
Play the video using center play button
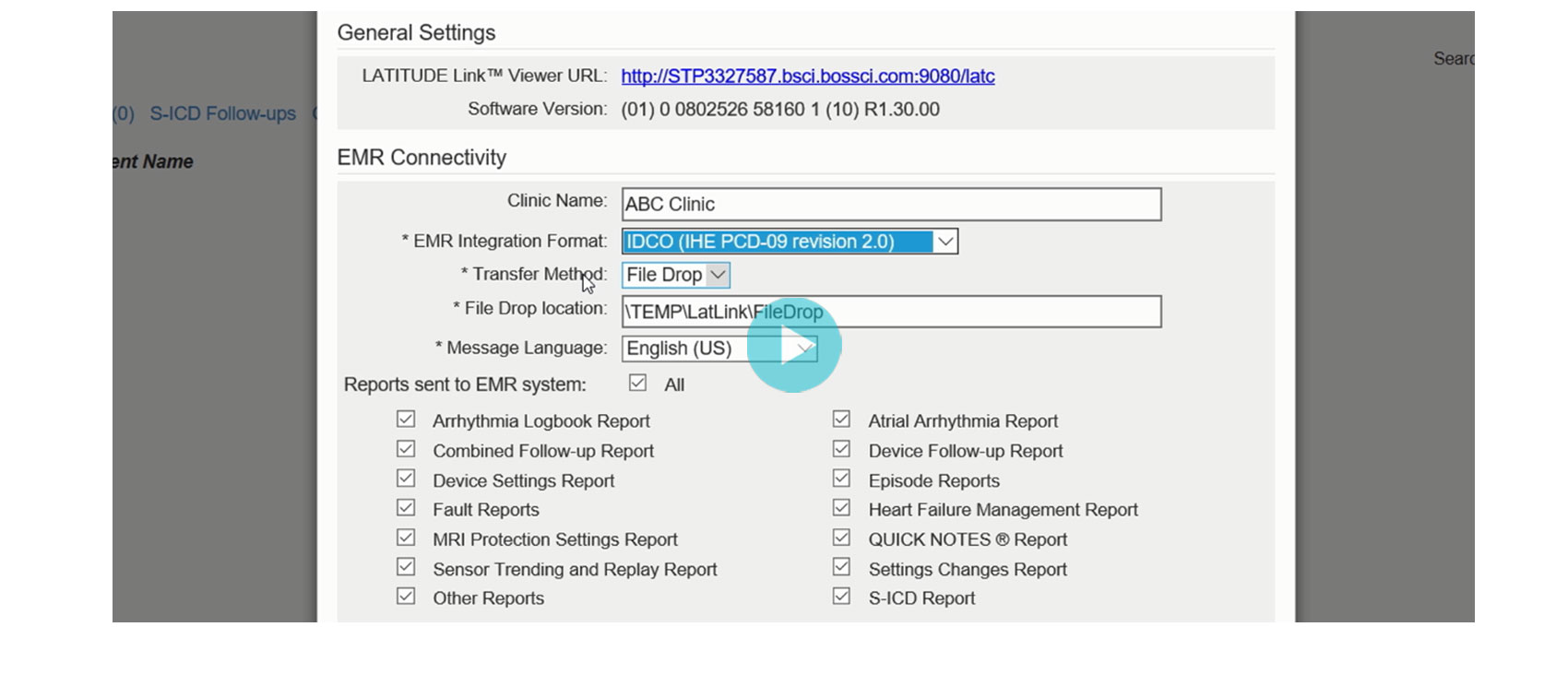(x=793, y=345)
